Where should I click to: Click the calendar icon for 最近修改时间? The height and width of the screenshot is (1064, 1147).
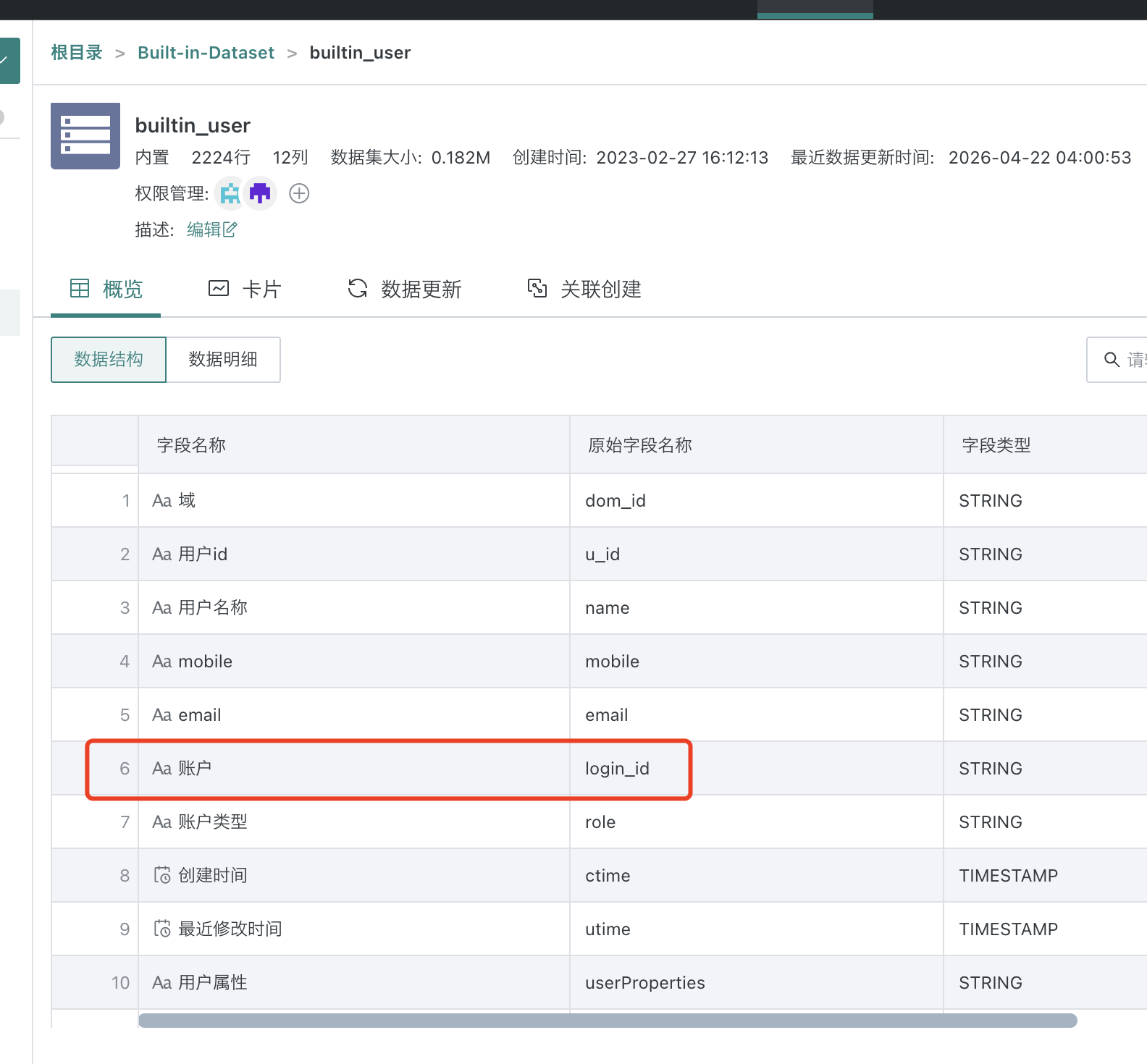(162, 929)
